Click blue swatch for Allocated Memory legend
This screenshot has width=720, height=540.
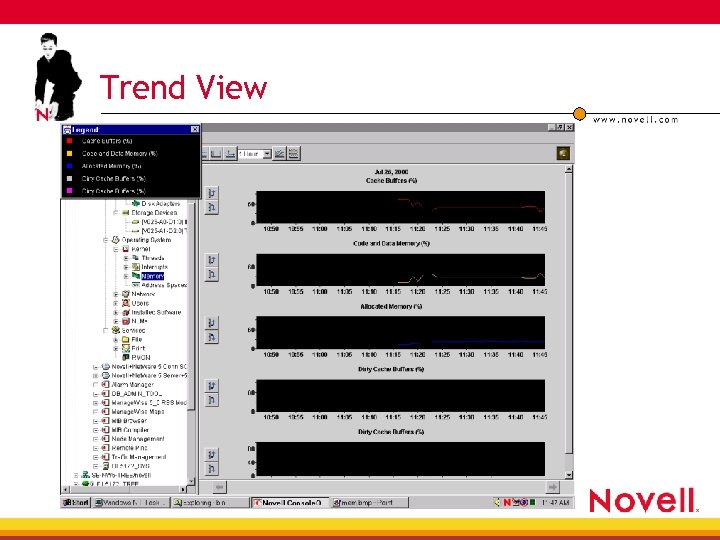(70, 166)
